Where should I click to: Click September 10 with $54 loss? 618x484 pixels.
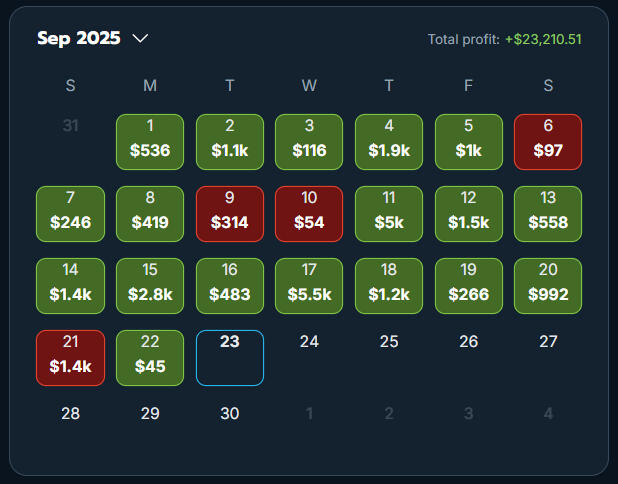point(309,213)
